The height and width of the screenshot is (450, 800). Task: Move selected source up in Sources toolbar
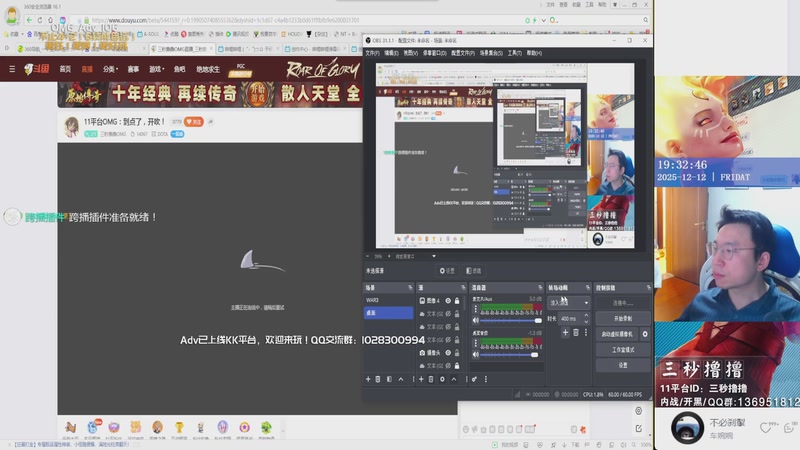coord(454,379)
